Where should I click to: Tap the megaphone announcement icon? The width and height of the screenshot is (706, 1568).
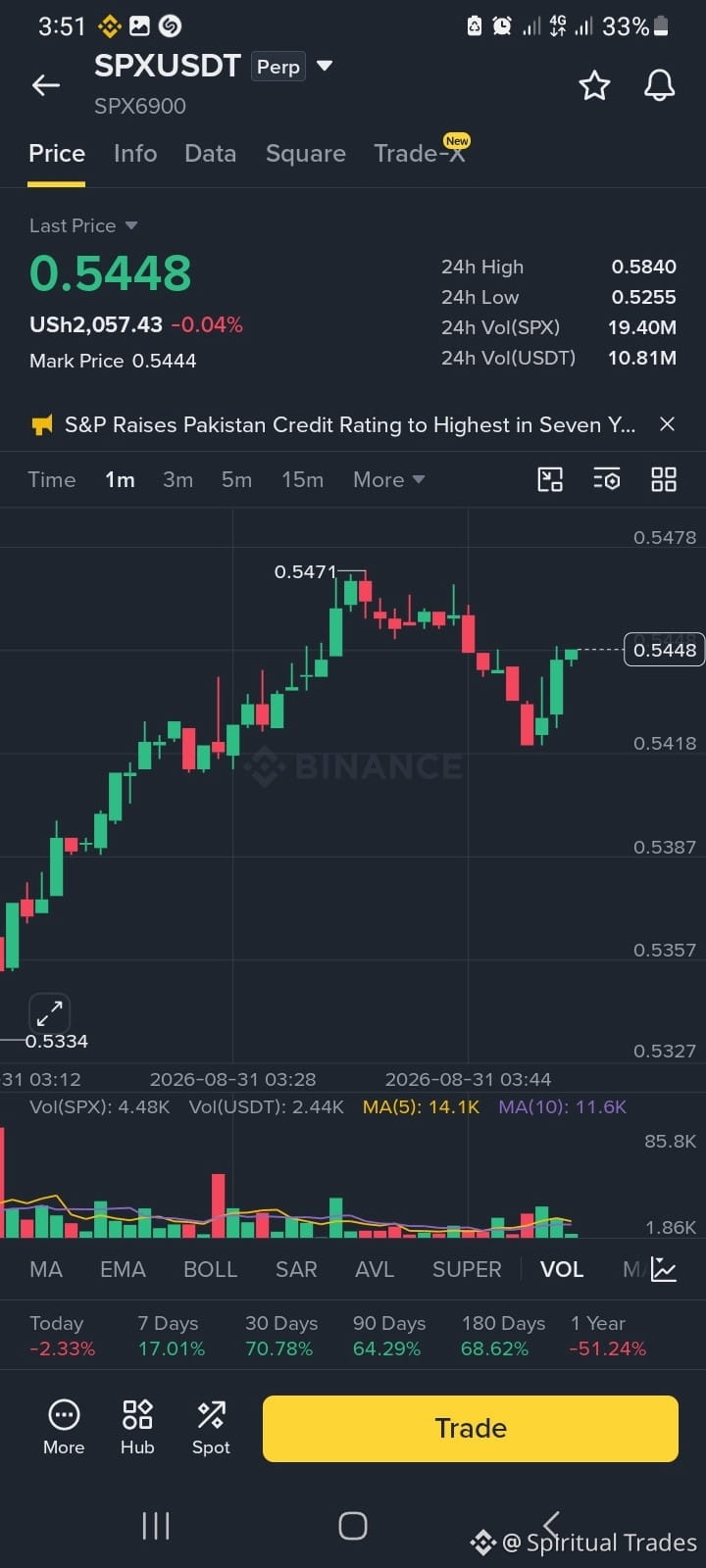pos(42,424)
